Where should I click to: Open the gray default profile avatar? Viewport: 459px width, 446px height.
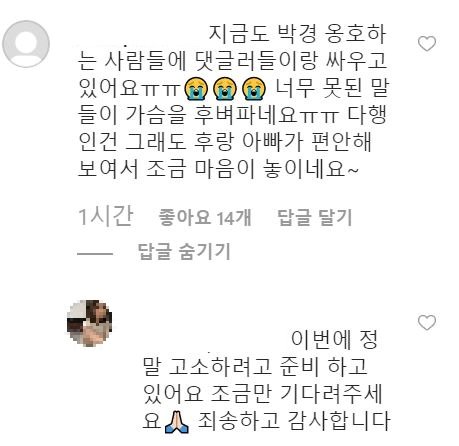tap(26, 44)
